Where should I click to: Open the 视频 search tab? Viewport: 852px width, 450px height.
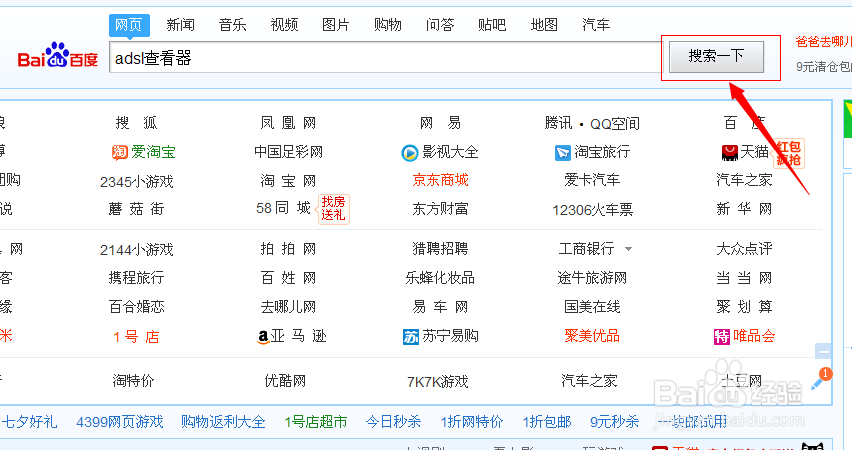click(x=284, y=25)
